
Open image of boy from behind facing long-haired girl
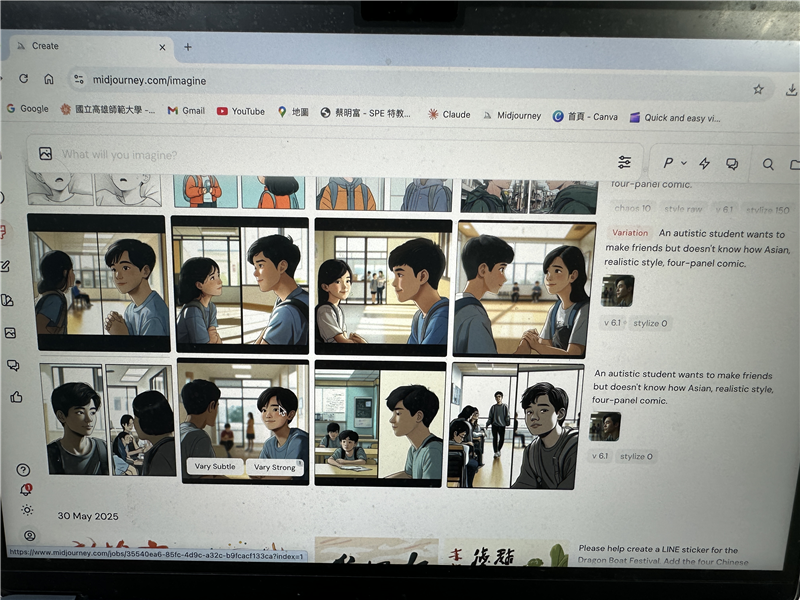point(524,289)
